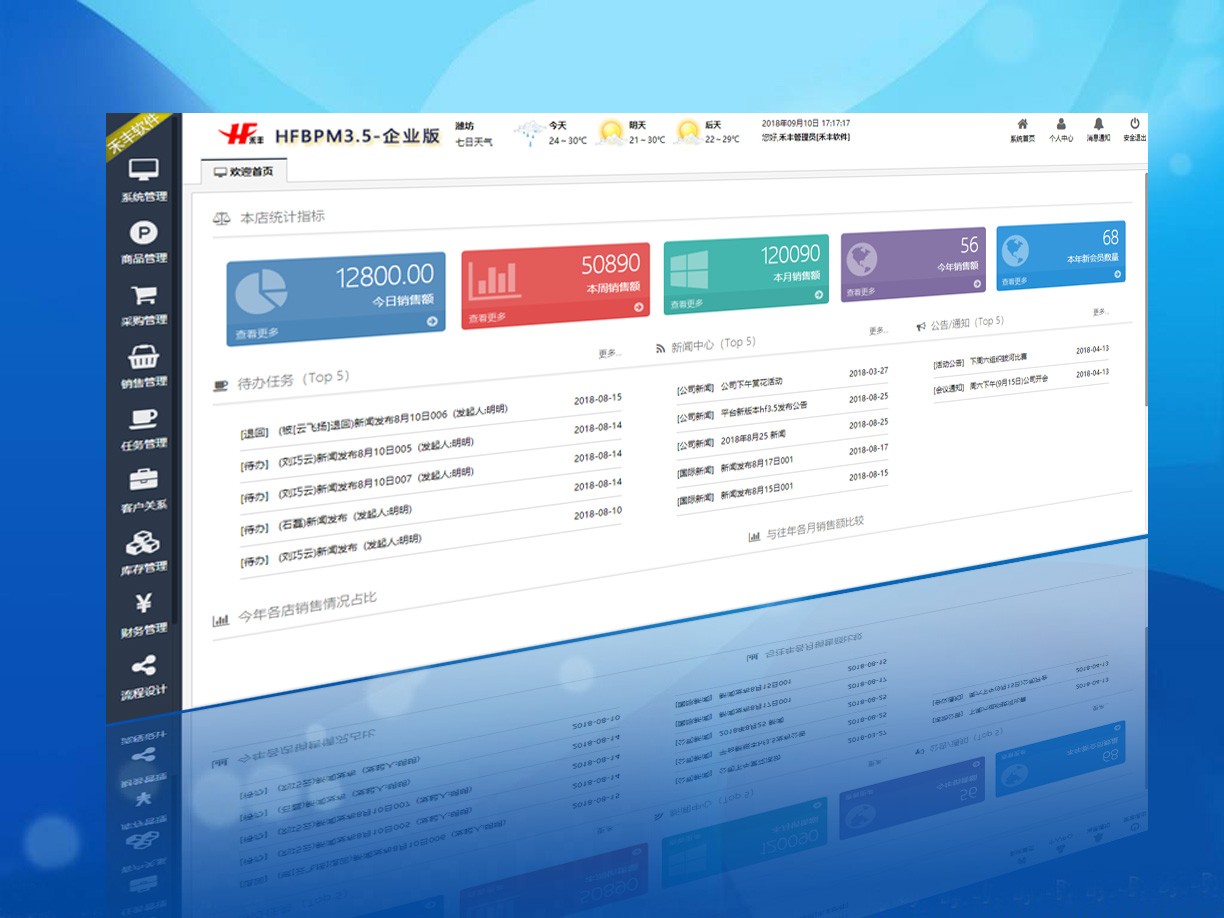1224x918 pixels.
Task: Expand 更多 for 公告/通知 list
Action: click(x=1100, y=312)
